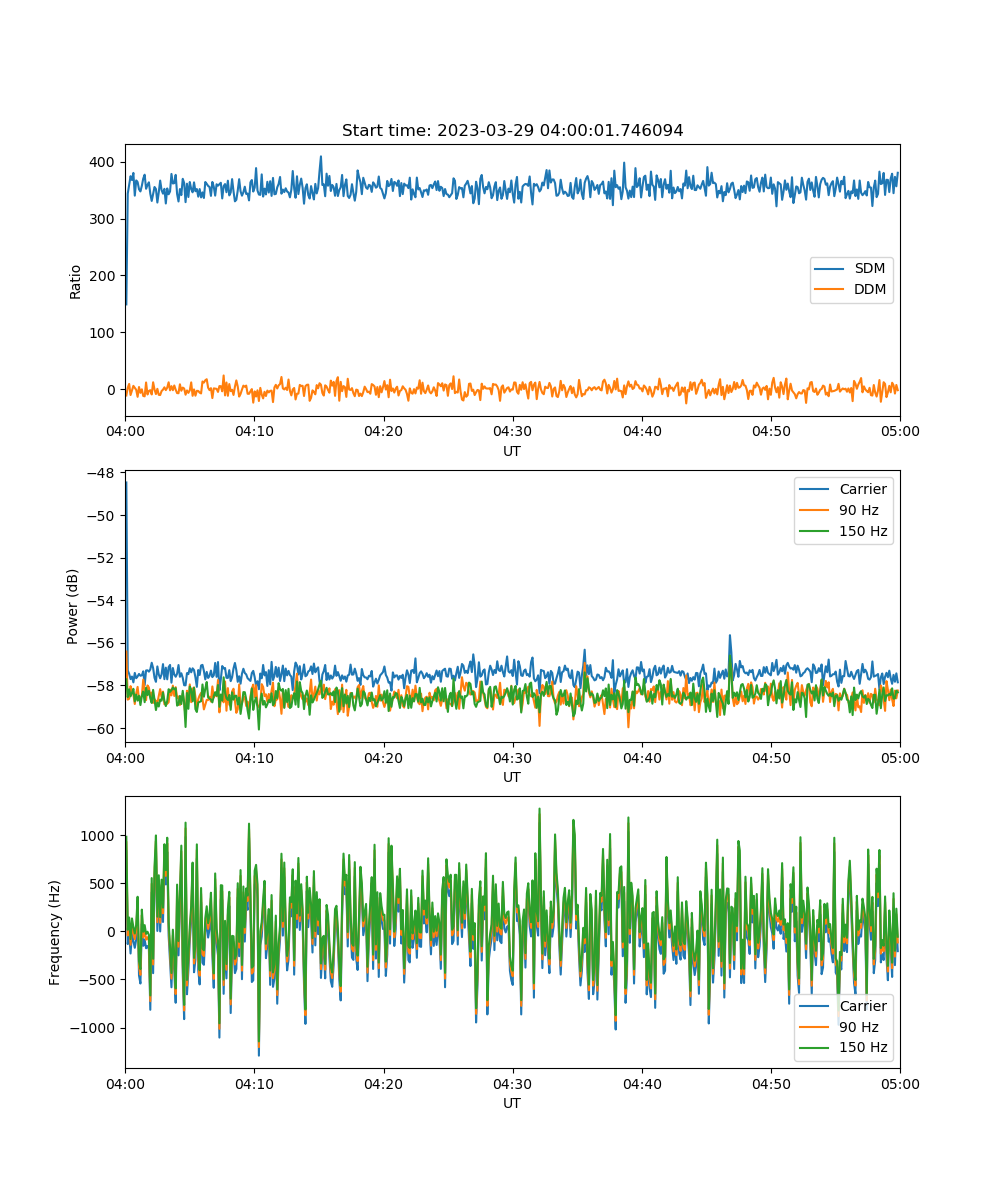1000x1200 pixels.
Task: Click the 400 tick on the Ratio axis
Action: 104,162
